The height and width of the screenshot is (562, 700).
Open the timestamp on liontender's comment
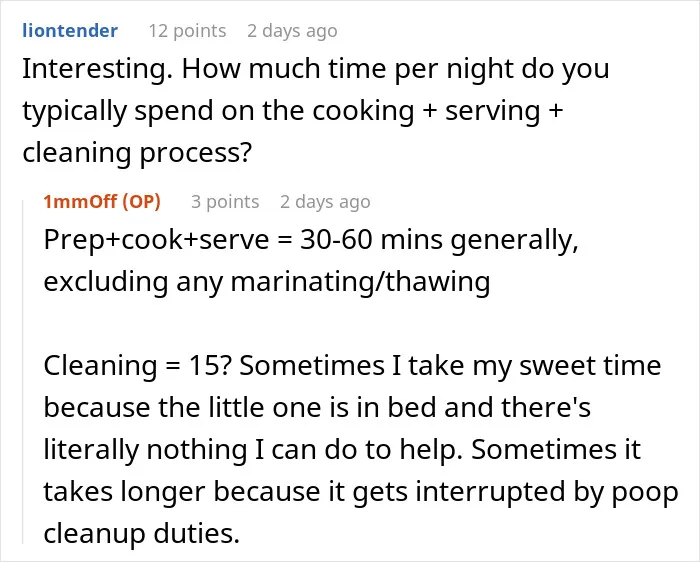click(292, 31)
